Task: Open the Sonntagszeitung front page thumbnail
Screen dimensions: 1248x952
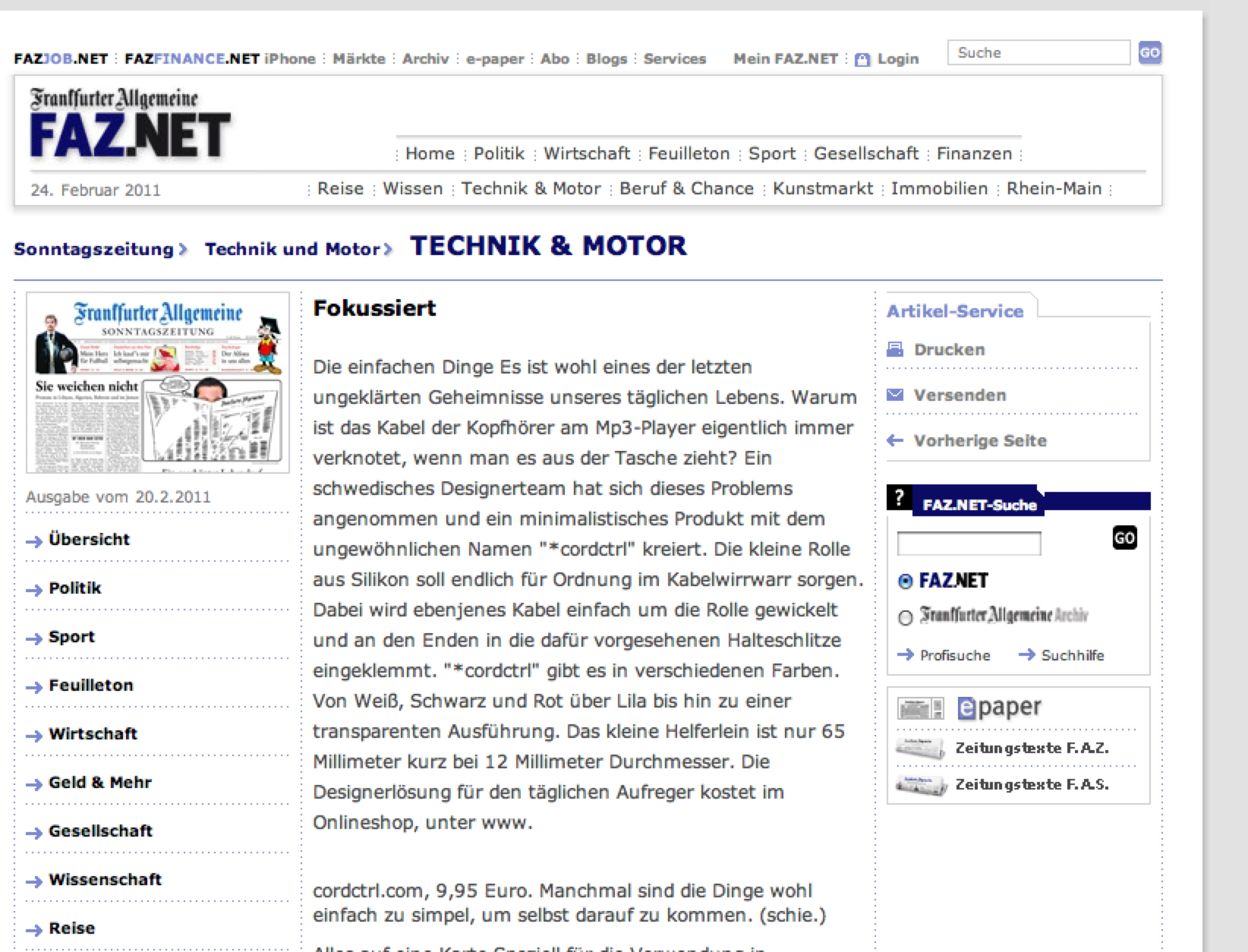Action: click(x=158, y=383)
